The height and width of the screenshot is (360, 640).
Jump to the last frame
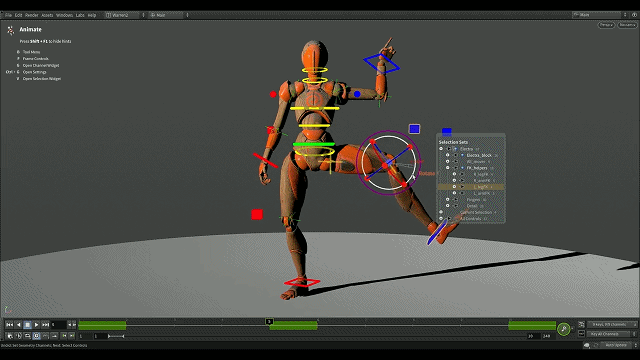pyautogui.click(x=45, y=325)
